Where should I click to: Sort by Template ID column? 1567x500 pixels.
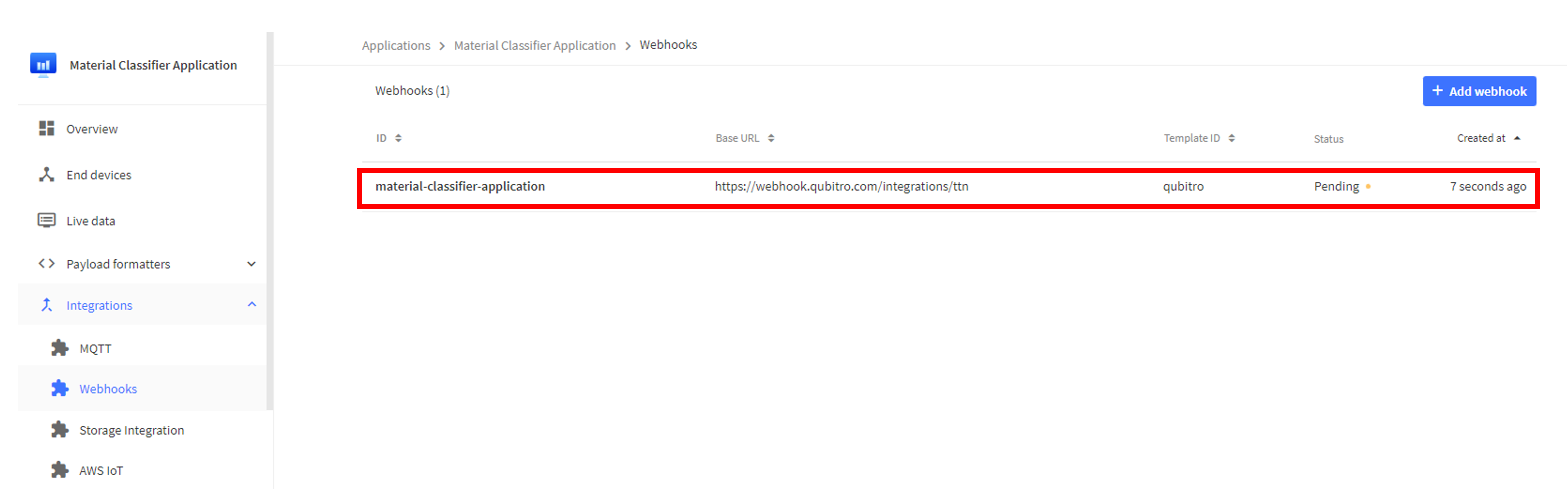pos(1199,138)
